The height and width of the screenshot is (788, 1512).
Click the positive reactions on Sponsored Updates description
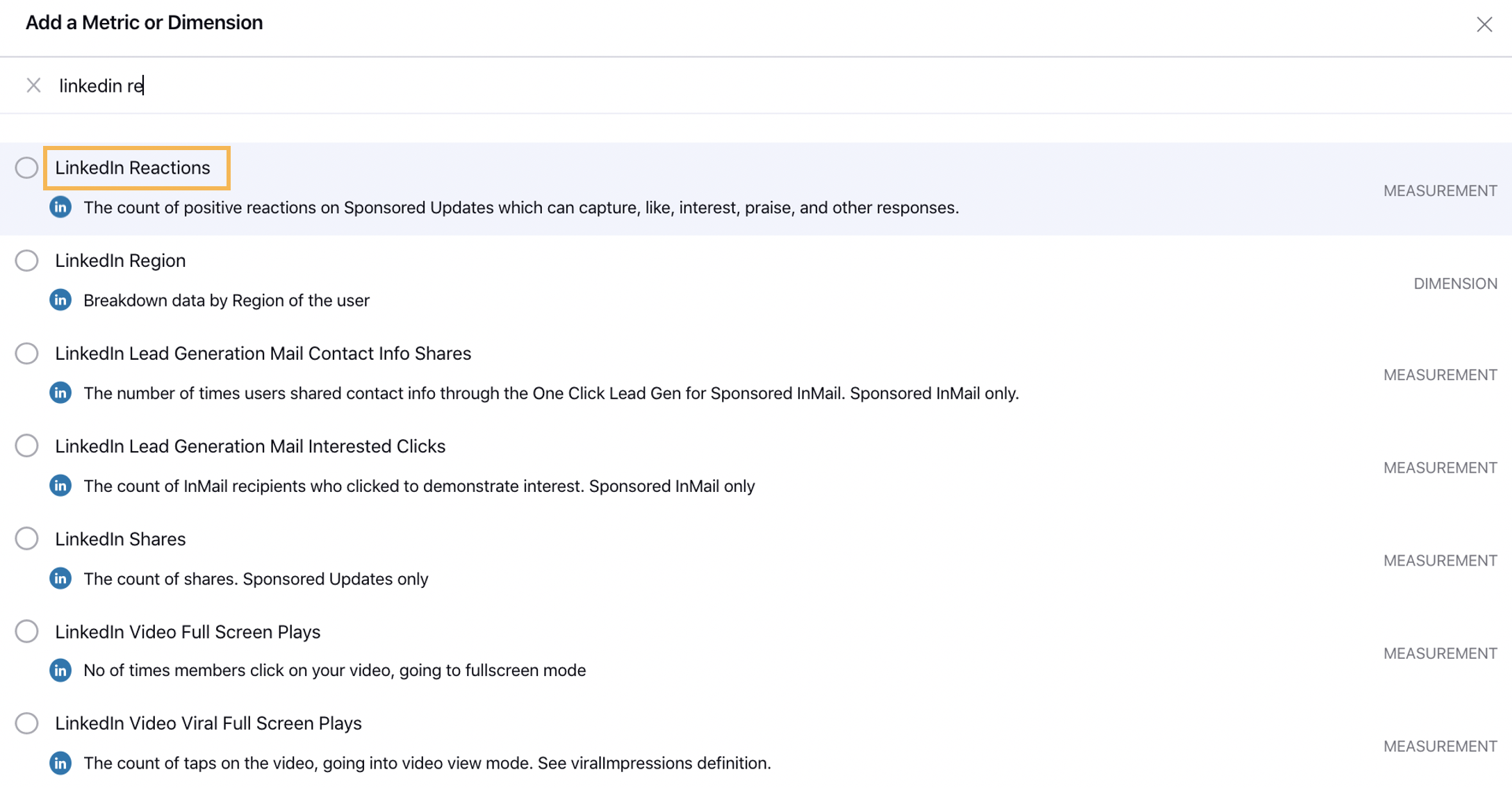pyautogui.click(x=521, y=208)
